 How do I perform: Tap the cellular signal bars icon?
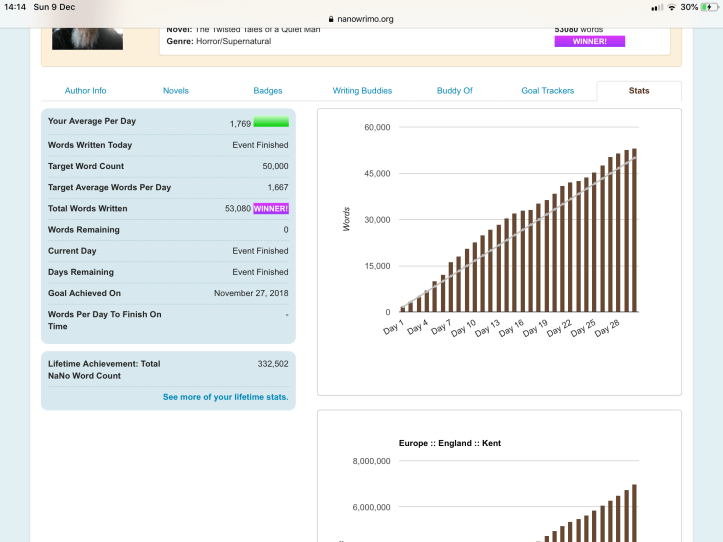click(657, 7)
